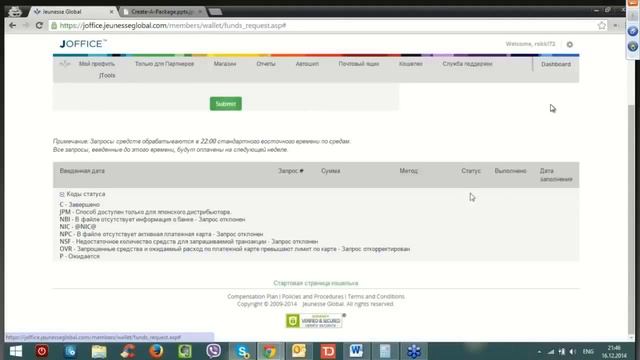Image resolution: width=640 pixels, height=360 pixels.
Task: Click the Verified & Secured badge
Action: (x=314, y=321)
